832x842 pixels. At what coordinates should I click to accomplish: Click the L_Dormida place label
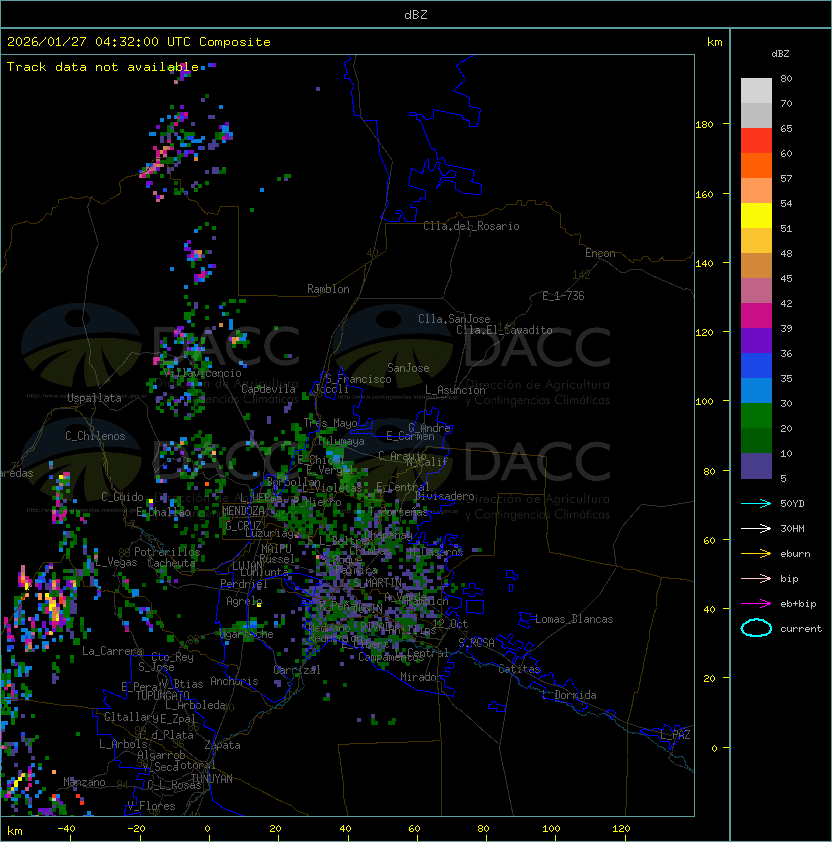pos(569,695)
